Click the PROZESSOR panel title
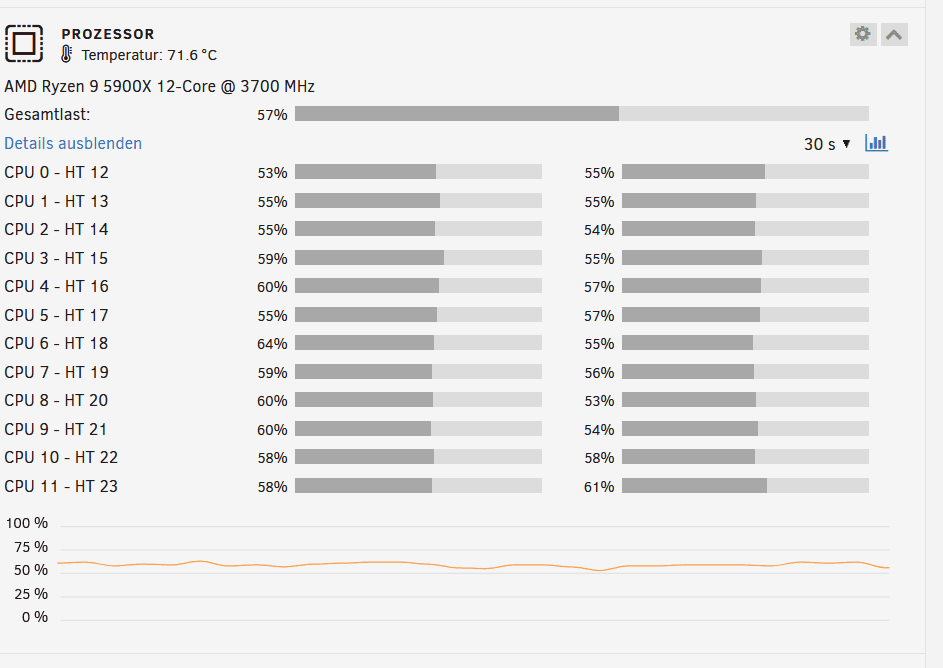 [108, 34]
